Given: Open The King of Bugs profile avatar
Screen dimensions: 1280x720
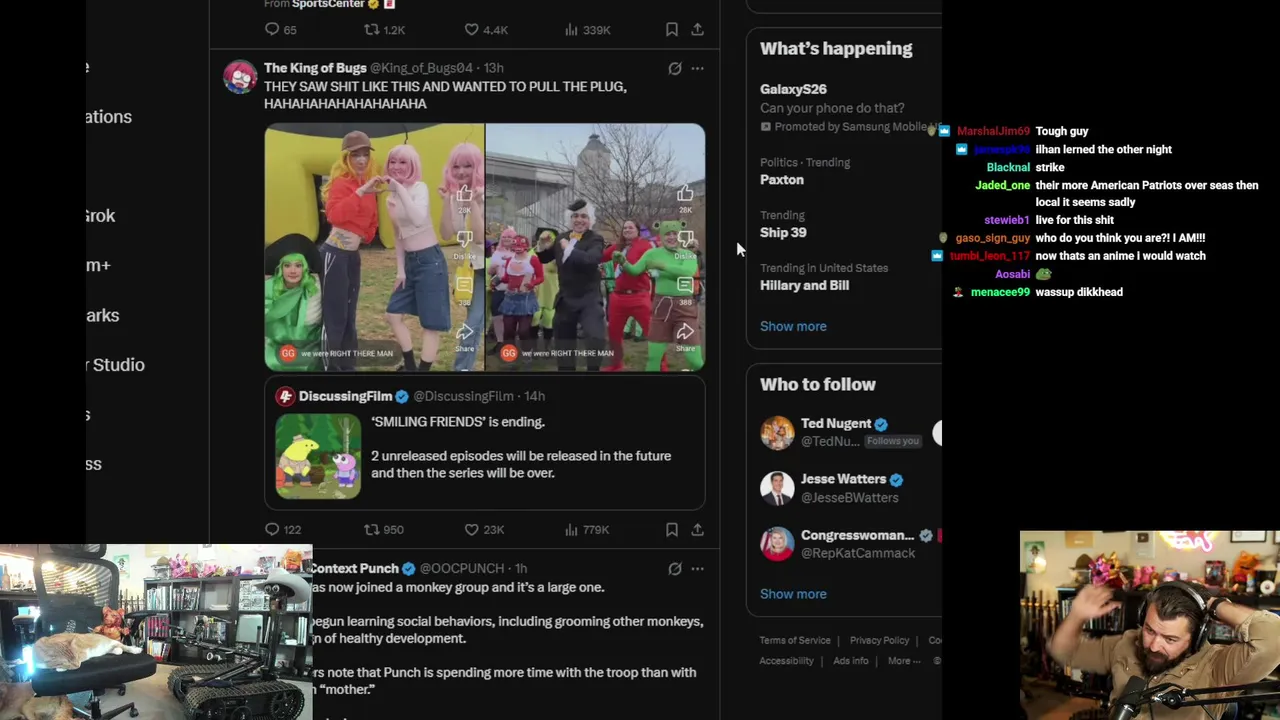Looking at the screenshot, I should point(240,77).
